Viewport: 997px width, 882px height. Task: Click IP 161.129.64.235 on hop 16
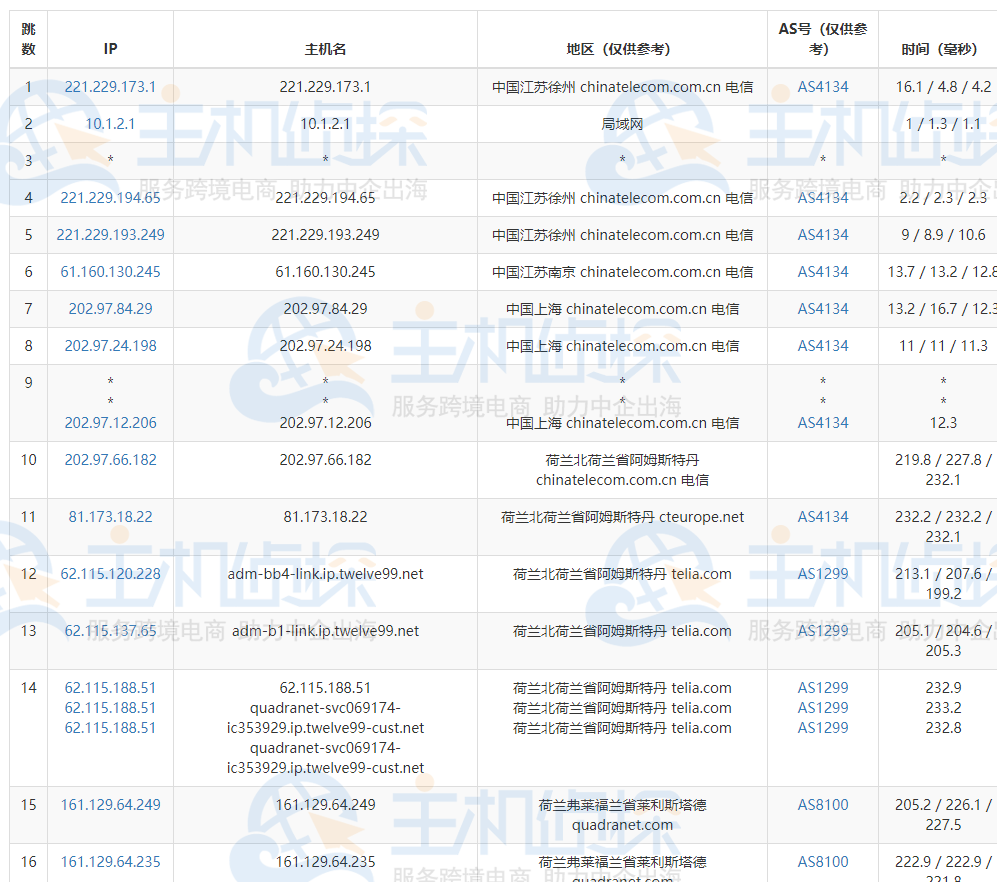coord(109,862)
